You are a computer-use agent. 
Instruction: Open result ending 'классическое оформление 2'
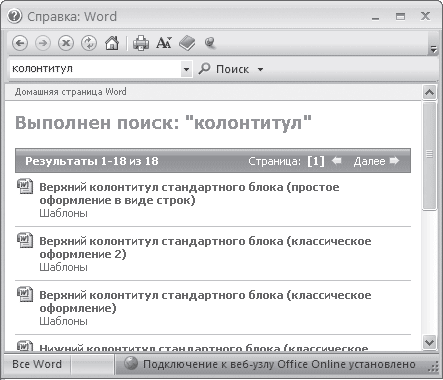pyautogui.click(x=205, y=248)
